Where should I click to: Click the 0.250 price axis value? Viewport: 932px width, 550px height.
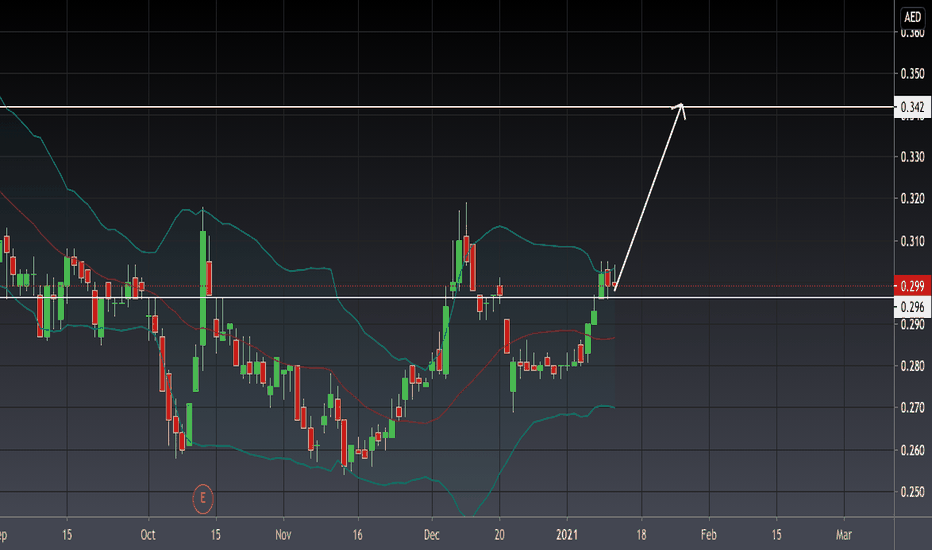coord(912,492)
